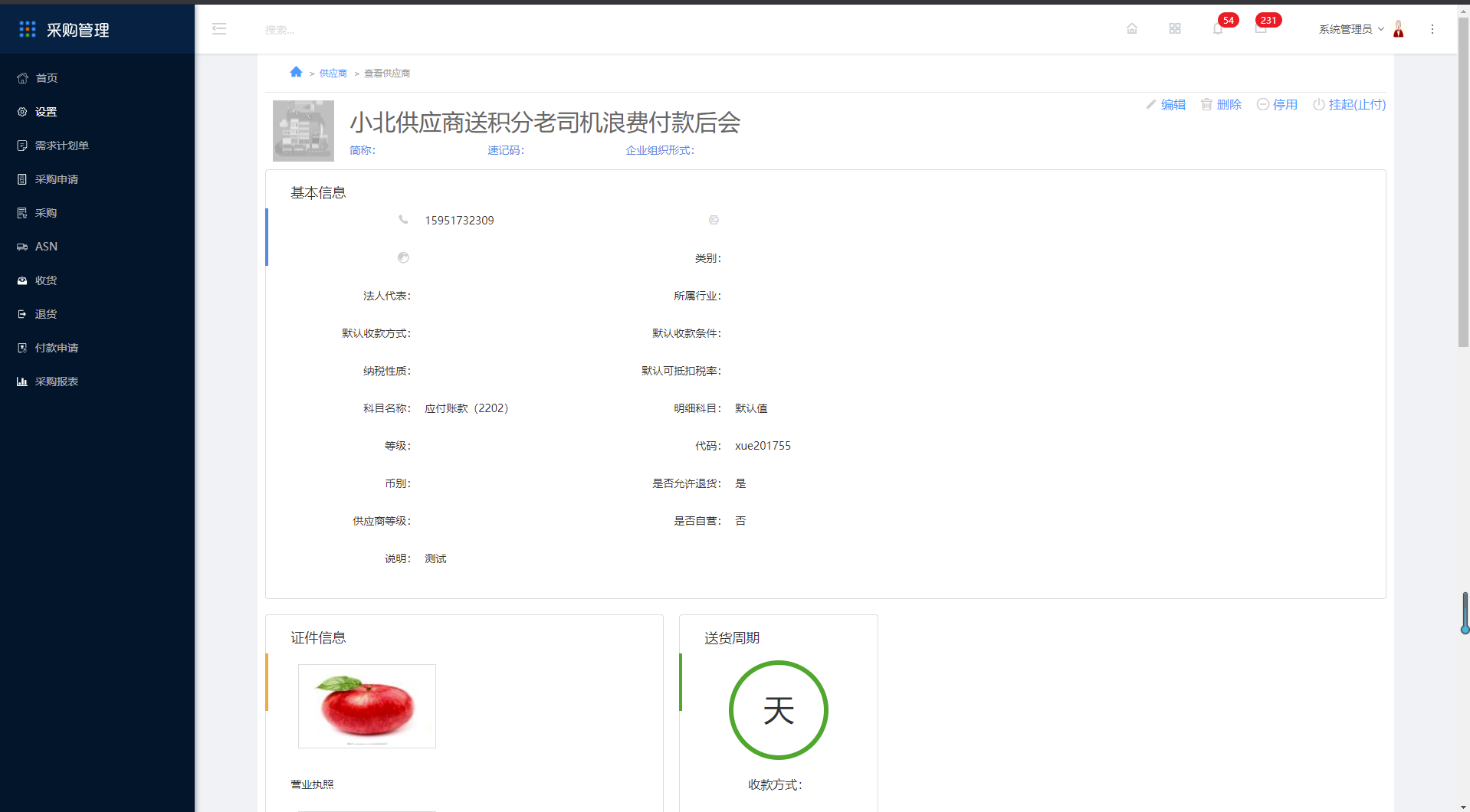Click the 编辑 edit button

point(1166,105)
